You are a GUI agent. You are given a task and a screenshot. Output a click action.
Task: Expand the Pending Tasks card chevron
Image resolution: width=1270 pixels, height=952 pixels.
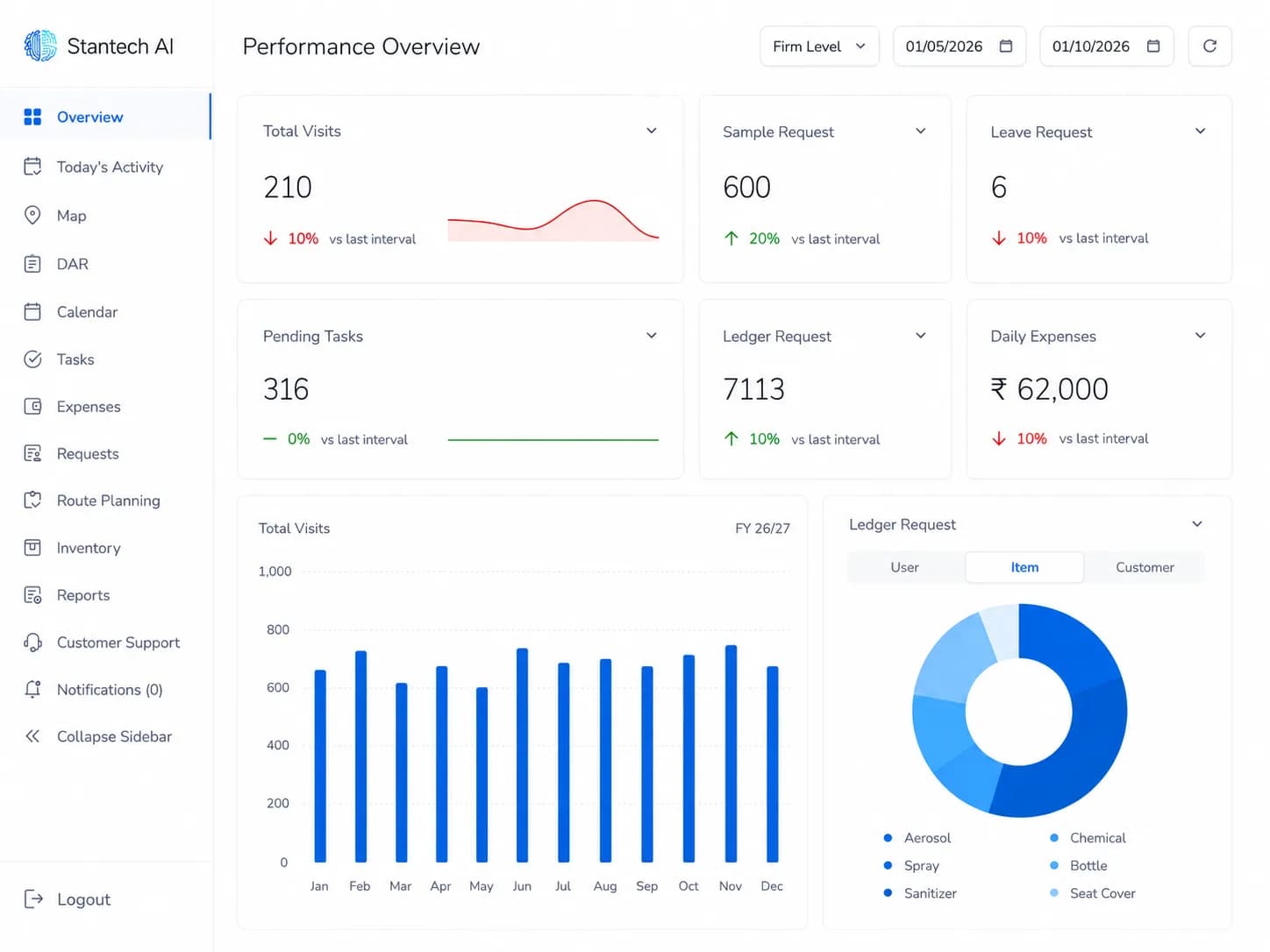[652, 336]
